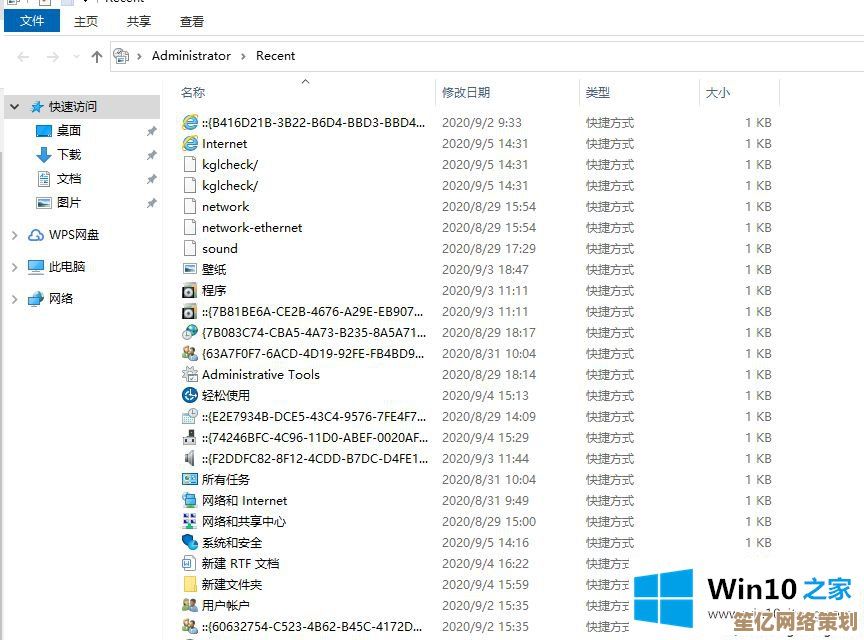Open the 文件 menu tab
This screenshot has height=640, width=864.
(x=32, y=21)
